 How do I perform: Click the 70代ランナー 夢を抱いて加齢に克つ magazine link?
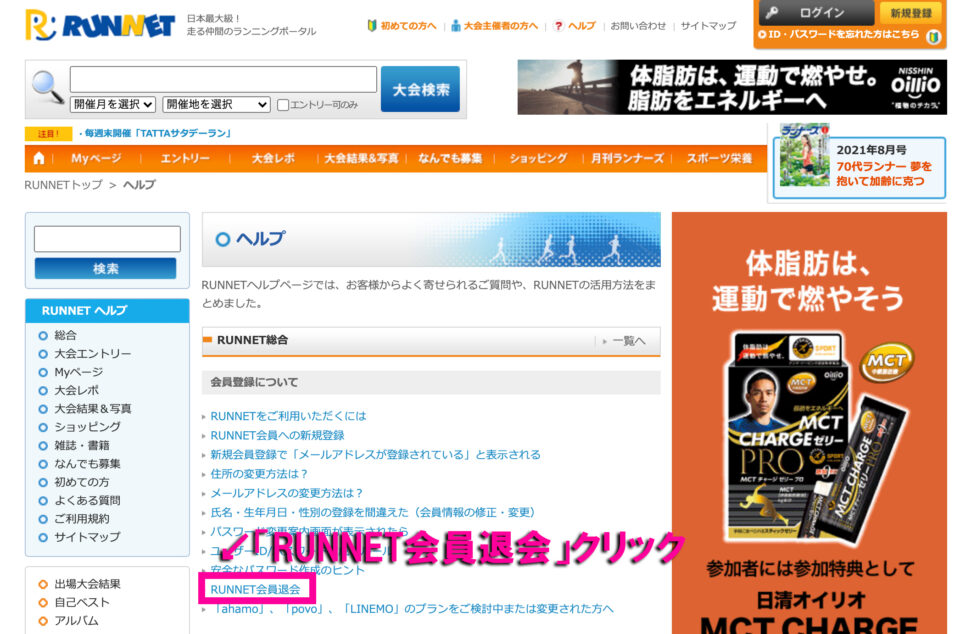point(884,174)
